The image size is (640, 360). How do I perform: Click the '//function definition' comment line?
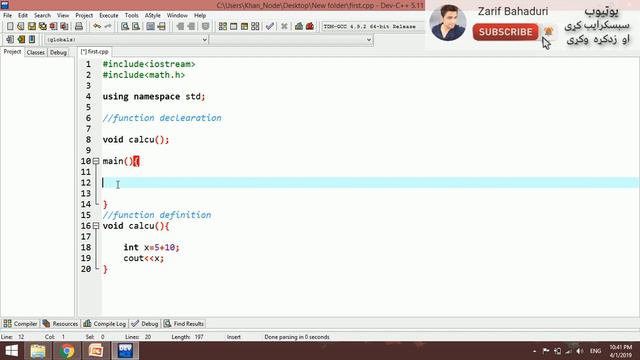click(157, 215)
